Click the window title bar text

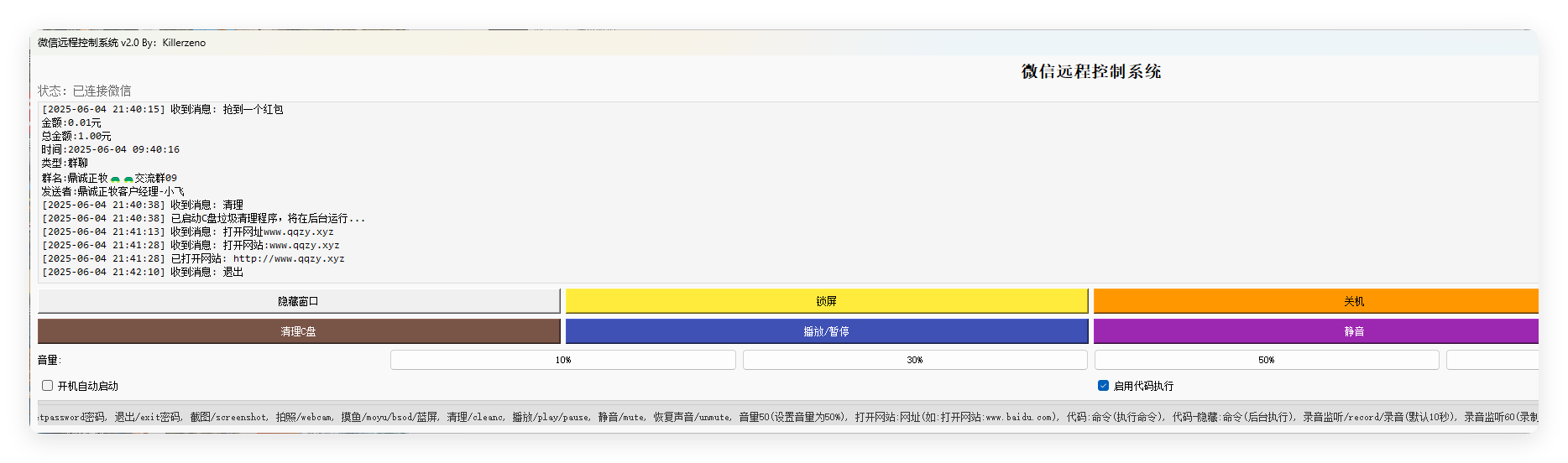coord(122,43)
